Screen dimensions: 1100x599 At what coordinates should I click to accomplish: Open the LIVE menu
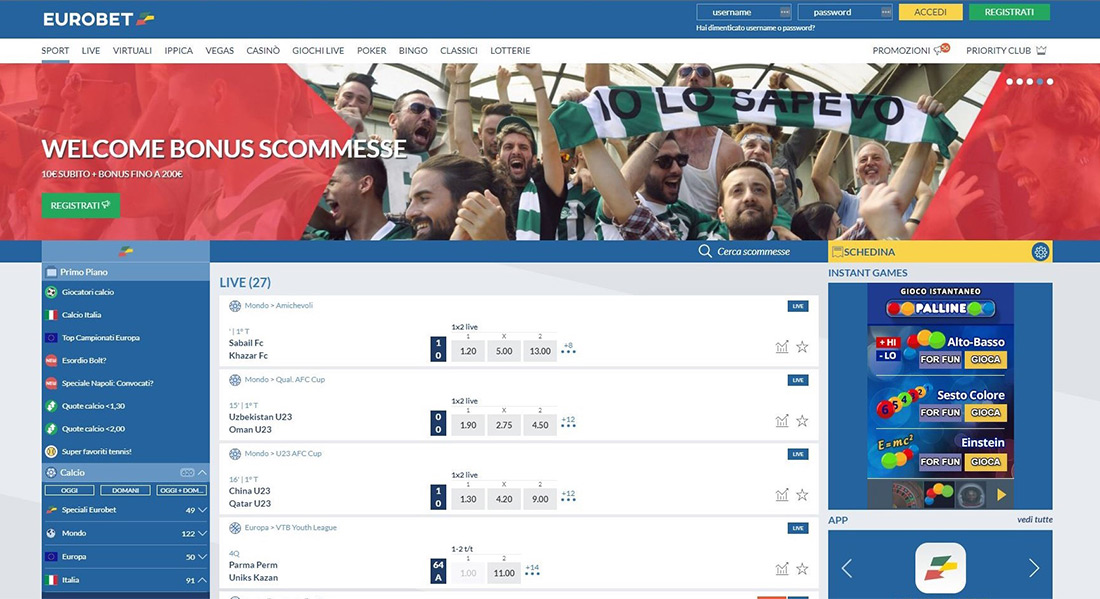[x=90, y=51]
